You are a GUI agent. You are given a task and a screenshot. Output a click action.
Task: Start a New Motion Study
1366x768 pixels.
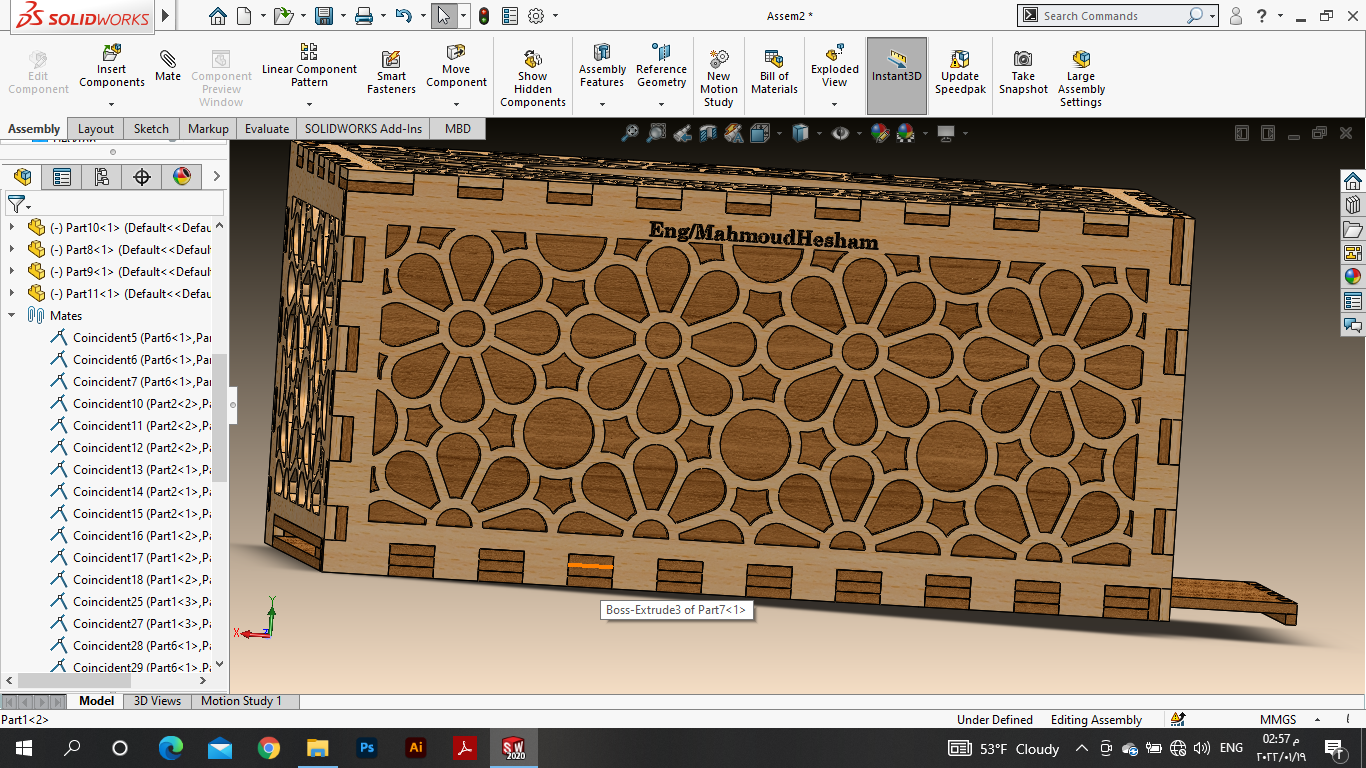click(718, 59)
